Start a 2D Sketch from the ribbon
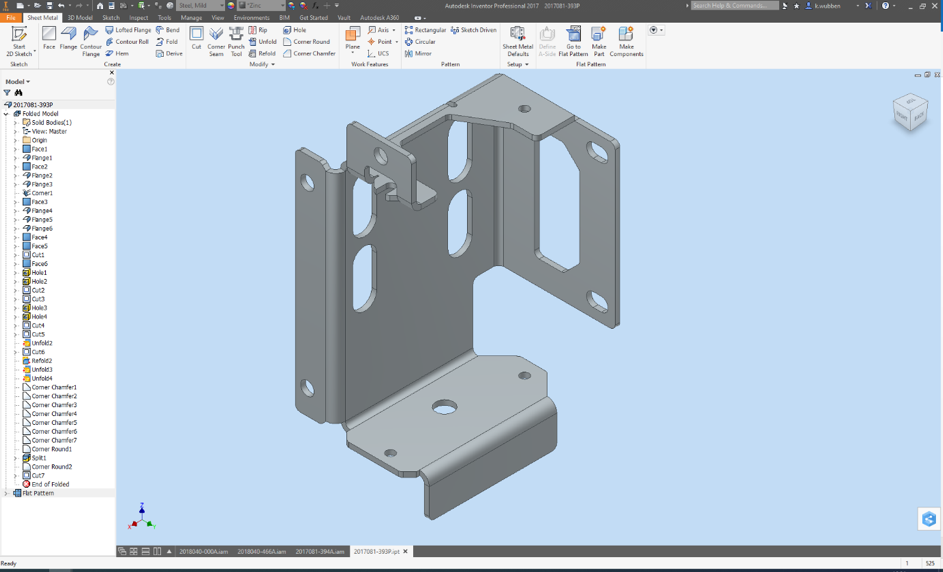Screen dimensions: 943x572 (19, 40)
